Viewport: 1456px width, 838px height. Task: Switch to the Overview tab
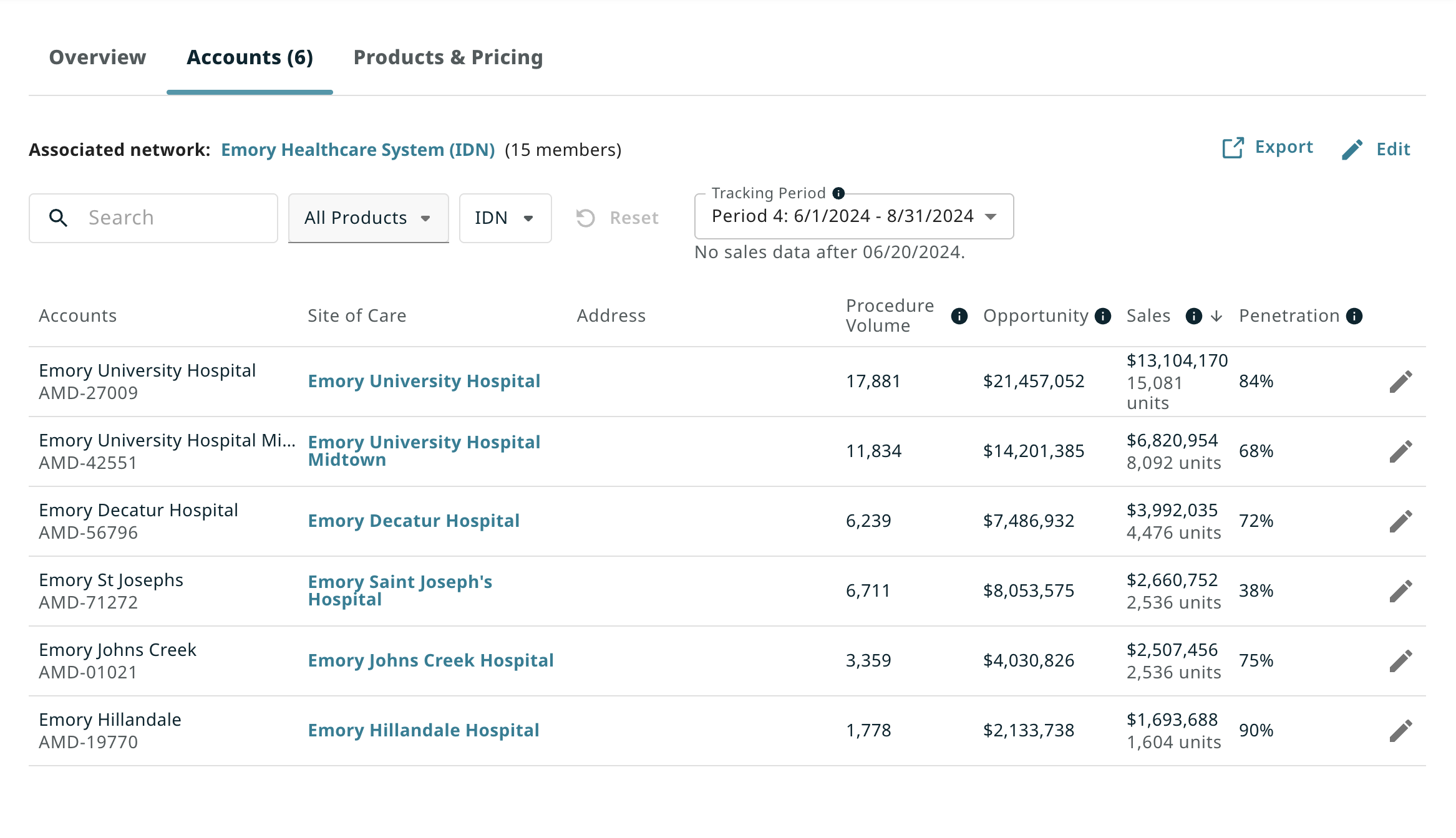click(x=97, y=57)
